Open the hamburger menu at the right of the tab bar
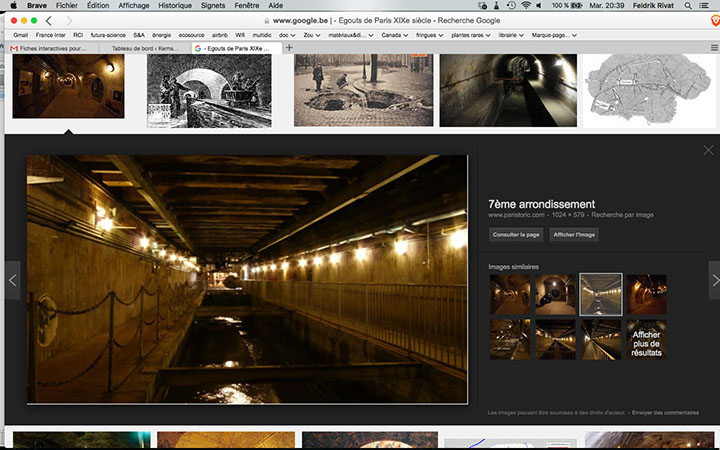The height and width of the screenshot is (450, 720). point(713,47)
